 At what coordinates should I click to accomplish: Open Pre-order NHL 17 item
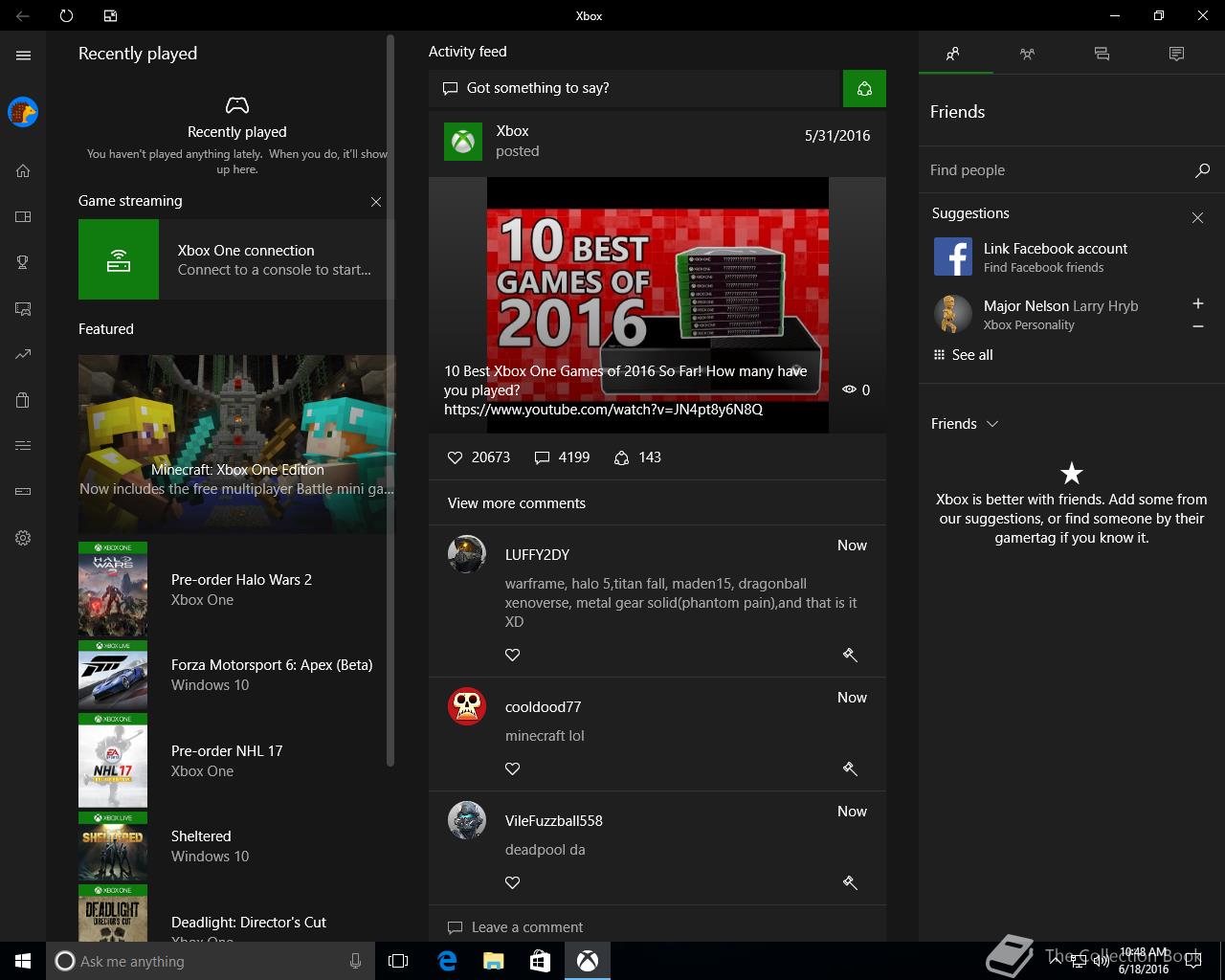(x=236, y=761)
